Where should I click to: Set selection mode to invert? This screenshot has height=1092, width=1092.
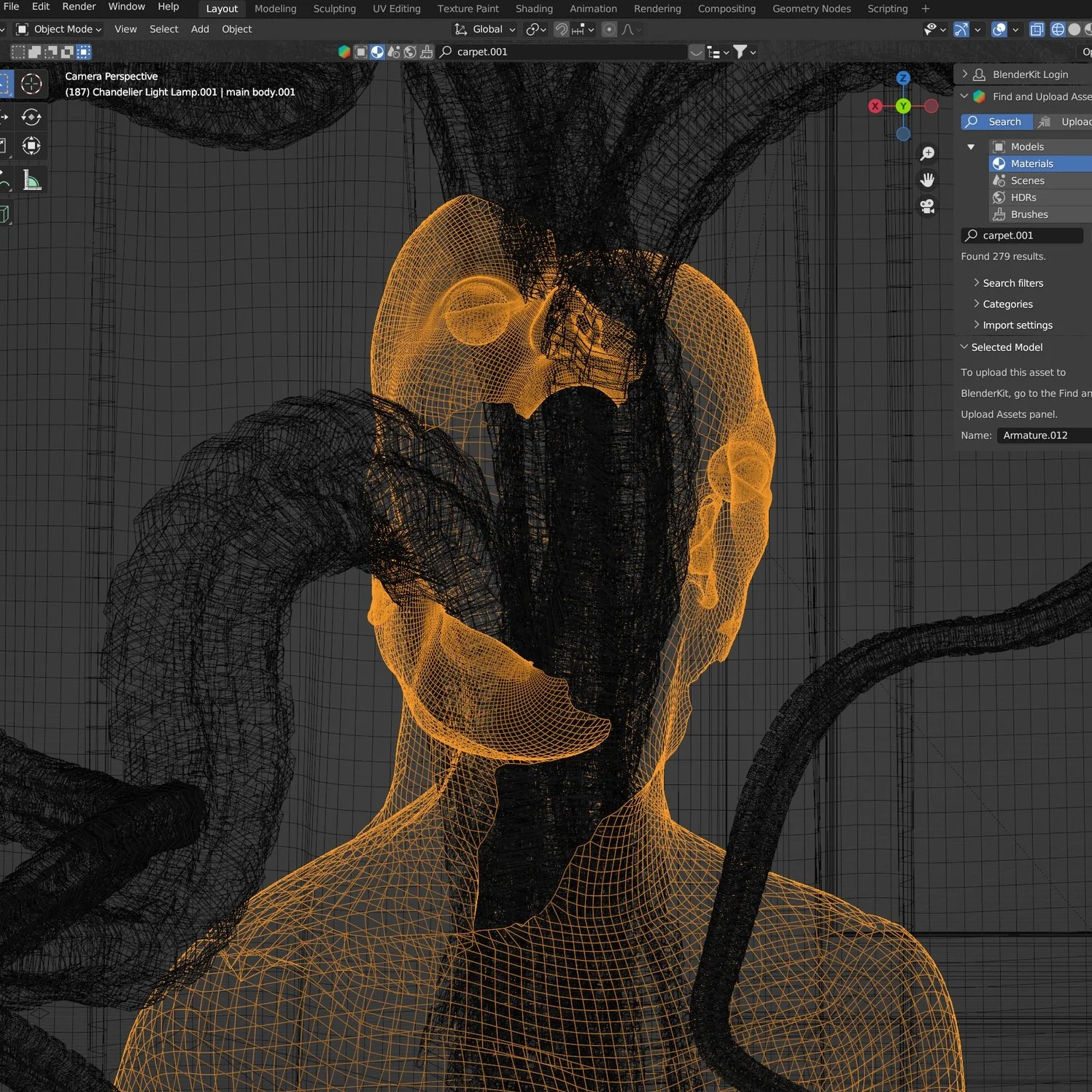[x=67, y=52]
